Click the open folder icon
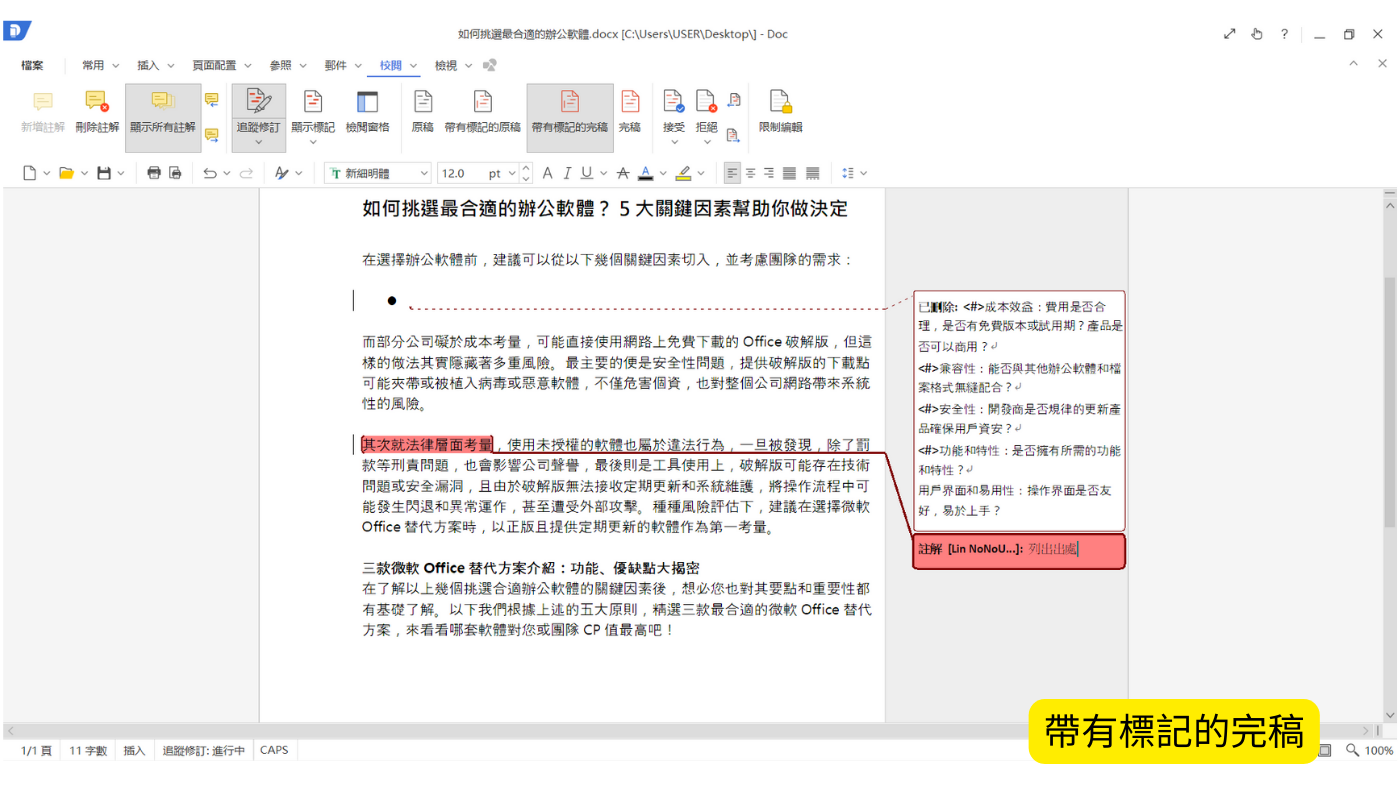The height and width of the screenshot is (788, 1400). click(66, 173)
